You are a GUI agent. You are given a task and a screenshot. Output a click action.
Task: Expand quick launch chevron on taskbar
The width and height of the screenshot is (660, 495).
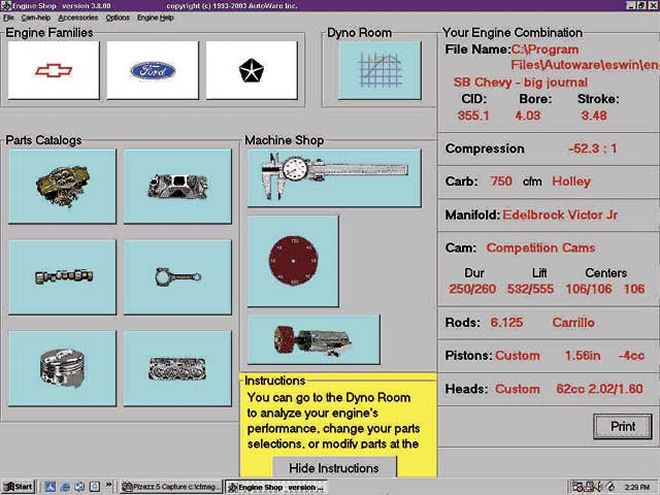pyautogui.click(x=109, y=485)
